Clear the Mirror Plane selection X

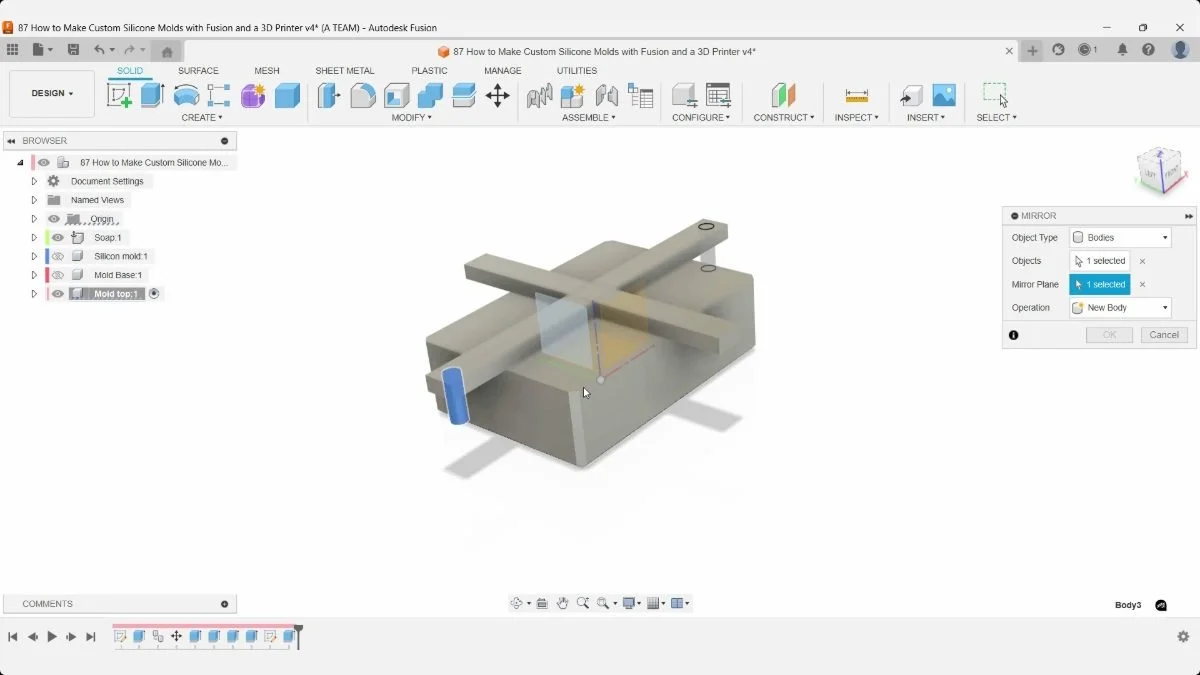click(x=1143, y=285)
